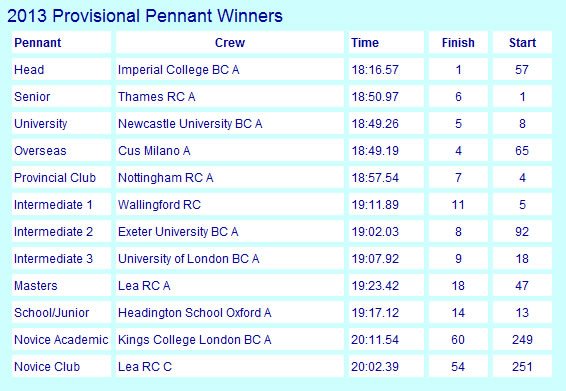566x391 pixels.
Task: Click Wallingford RC crew cell
Action: click(230, 204)
